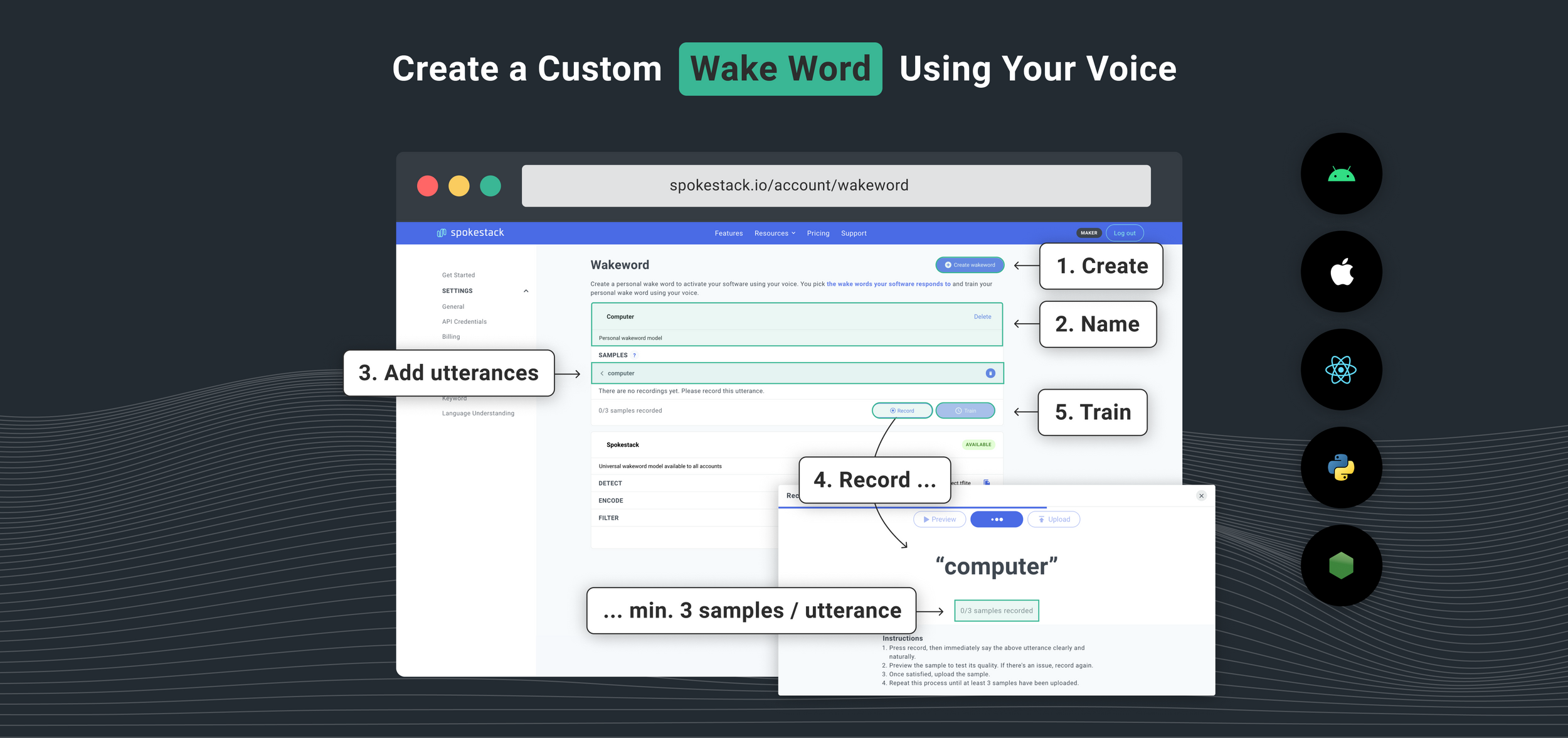This screenshot has height=738, width=1568.
Task: Click dialog's boxed 0/3 samples recorded counter
Action: [x=997, y=611]
